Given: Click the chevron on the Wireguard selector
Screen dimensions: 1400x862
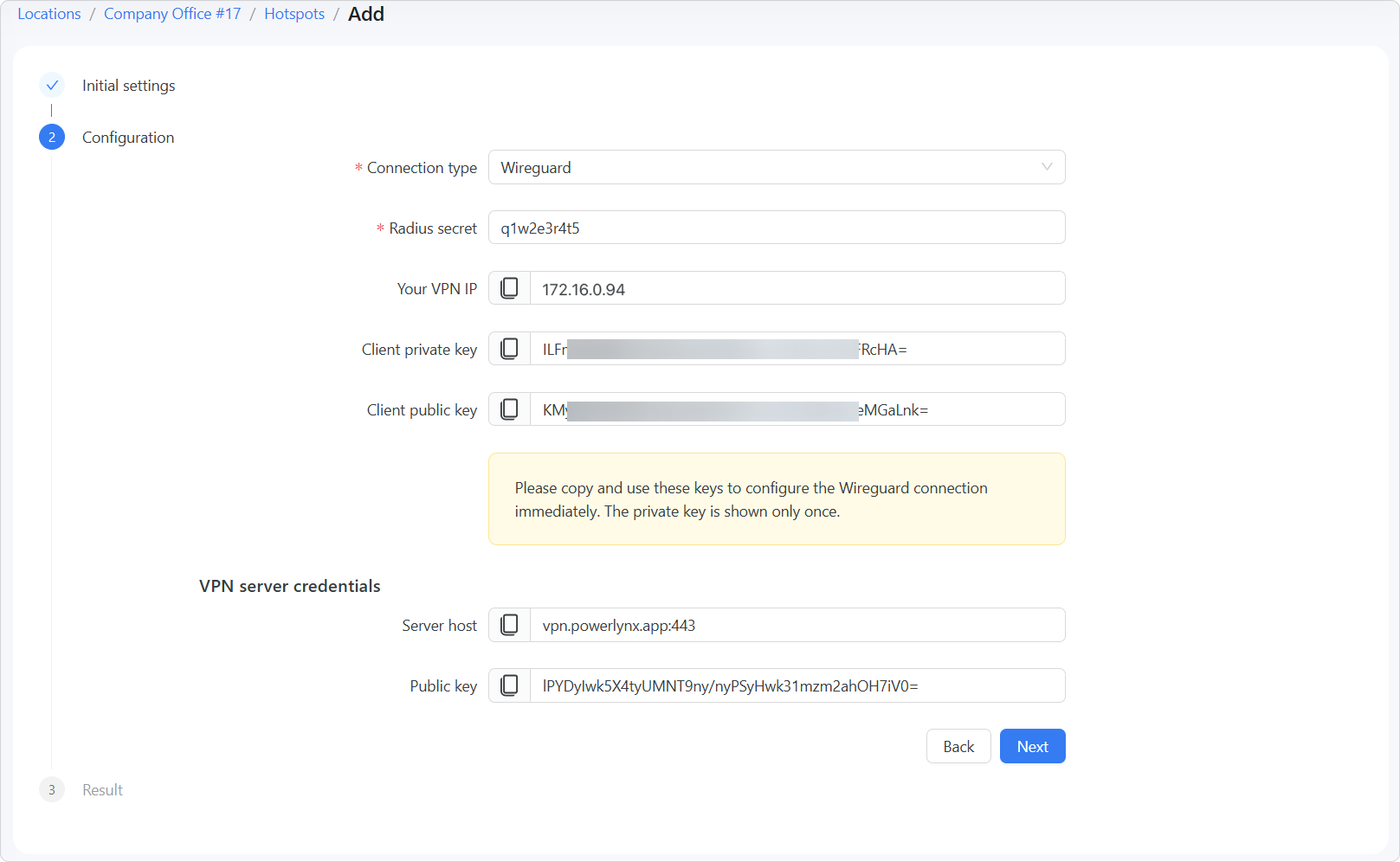Looking at the screenshot, I should tap(1046, 167).
